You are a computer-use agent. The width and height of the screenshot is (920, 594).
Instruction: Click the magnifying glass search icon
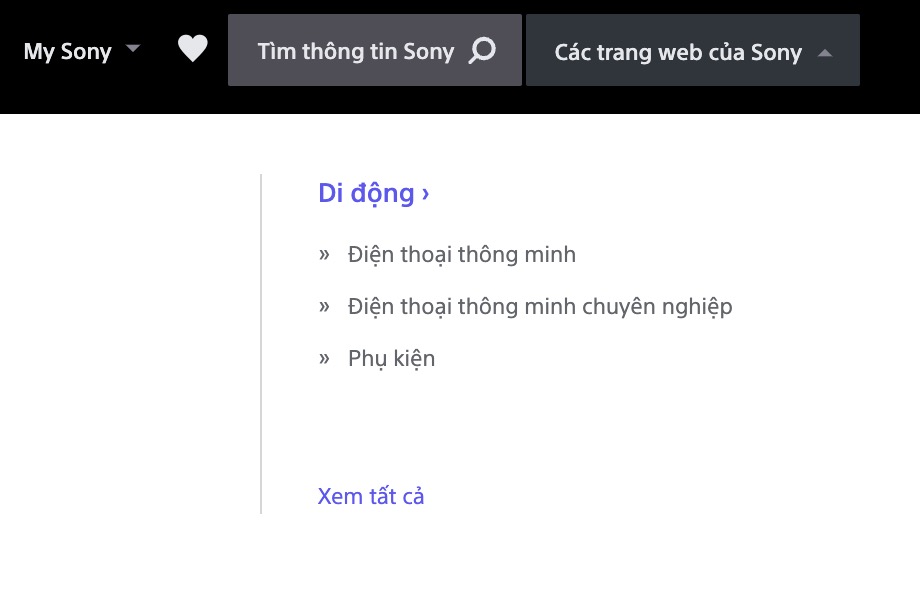coord(482,50)
